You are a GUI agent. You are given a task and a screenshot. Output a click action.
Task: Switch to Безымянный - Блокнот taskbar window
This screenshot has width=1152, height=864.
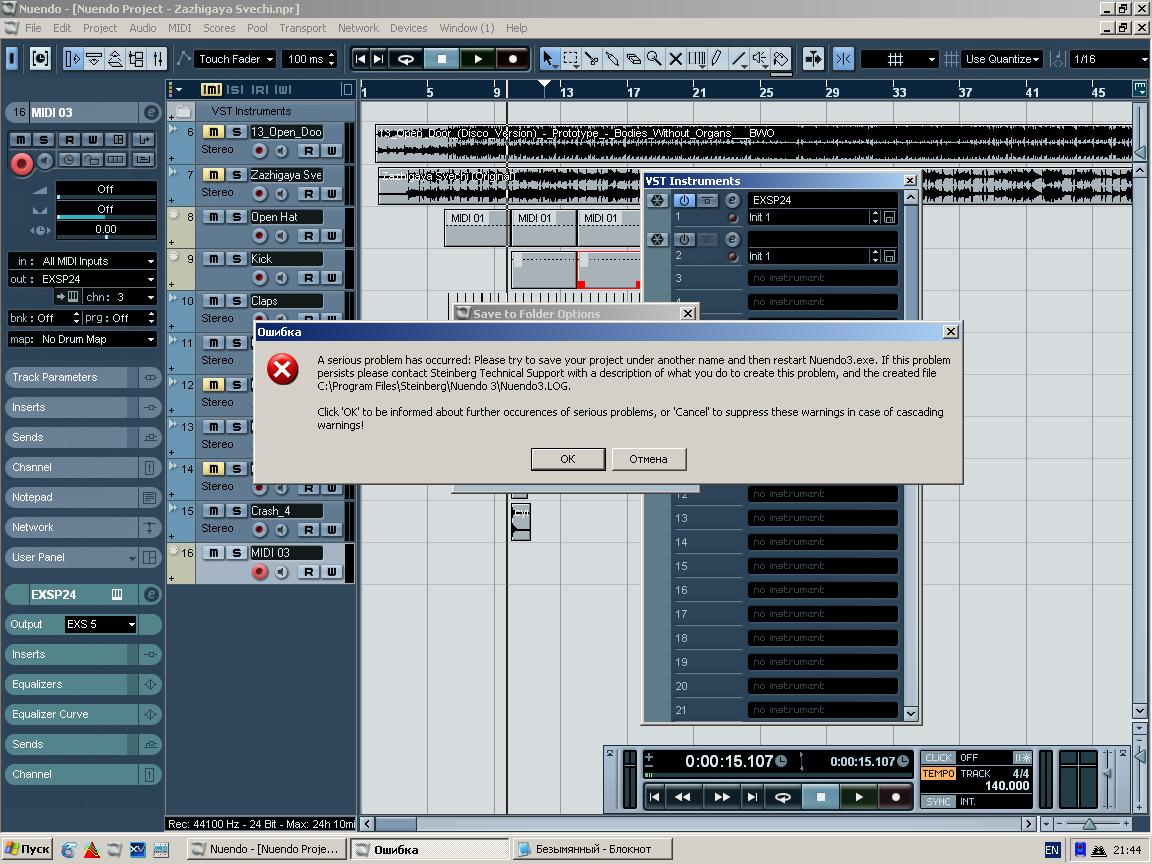[x=592, y=849]
